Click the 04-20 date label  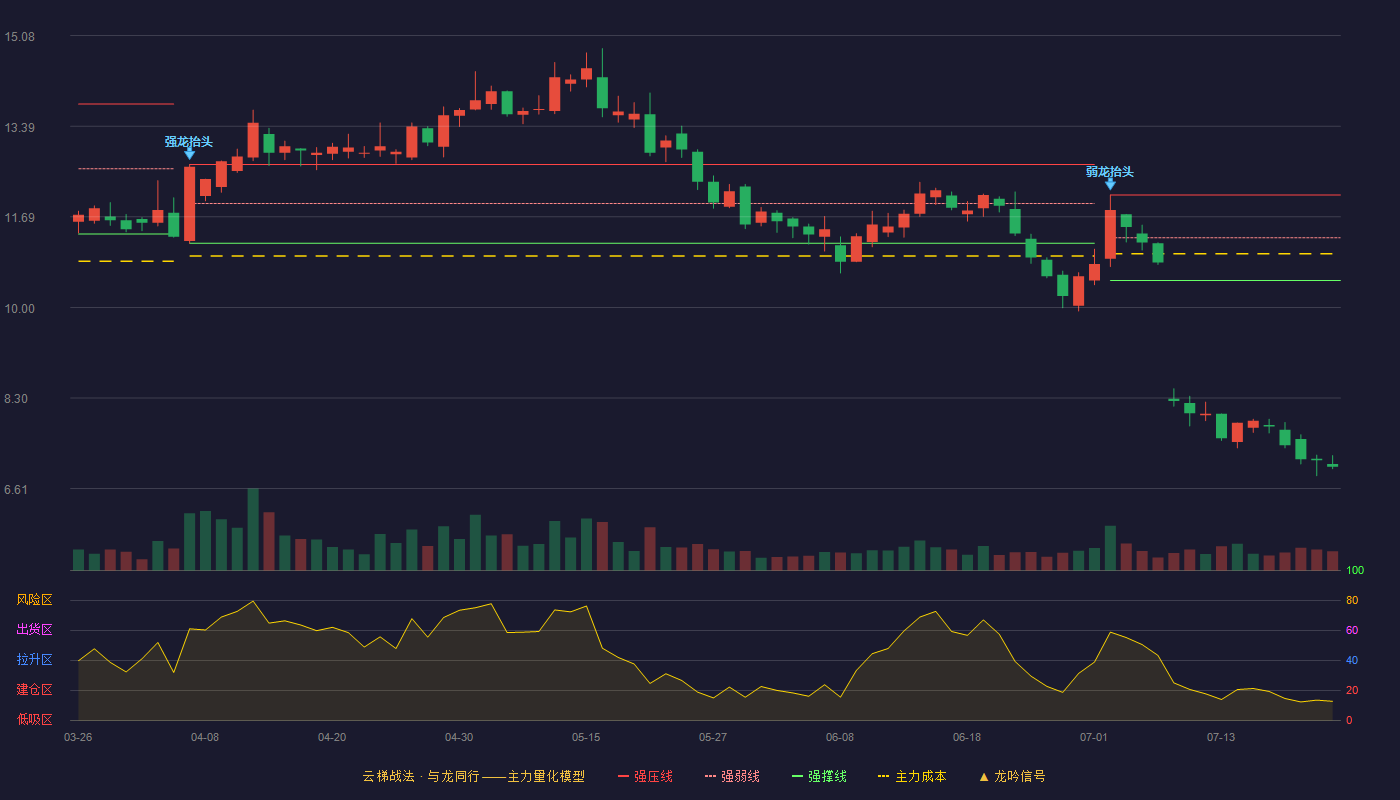(332, 737)
